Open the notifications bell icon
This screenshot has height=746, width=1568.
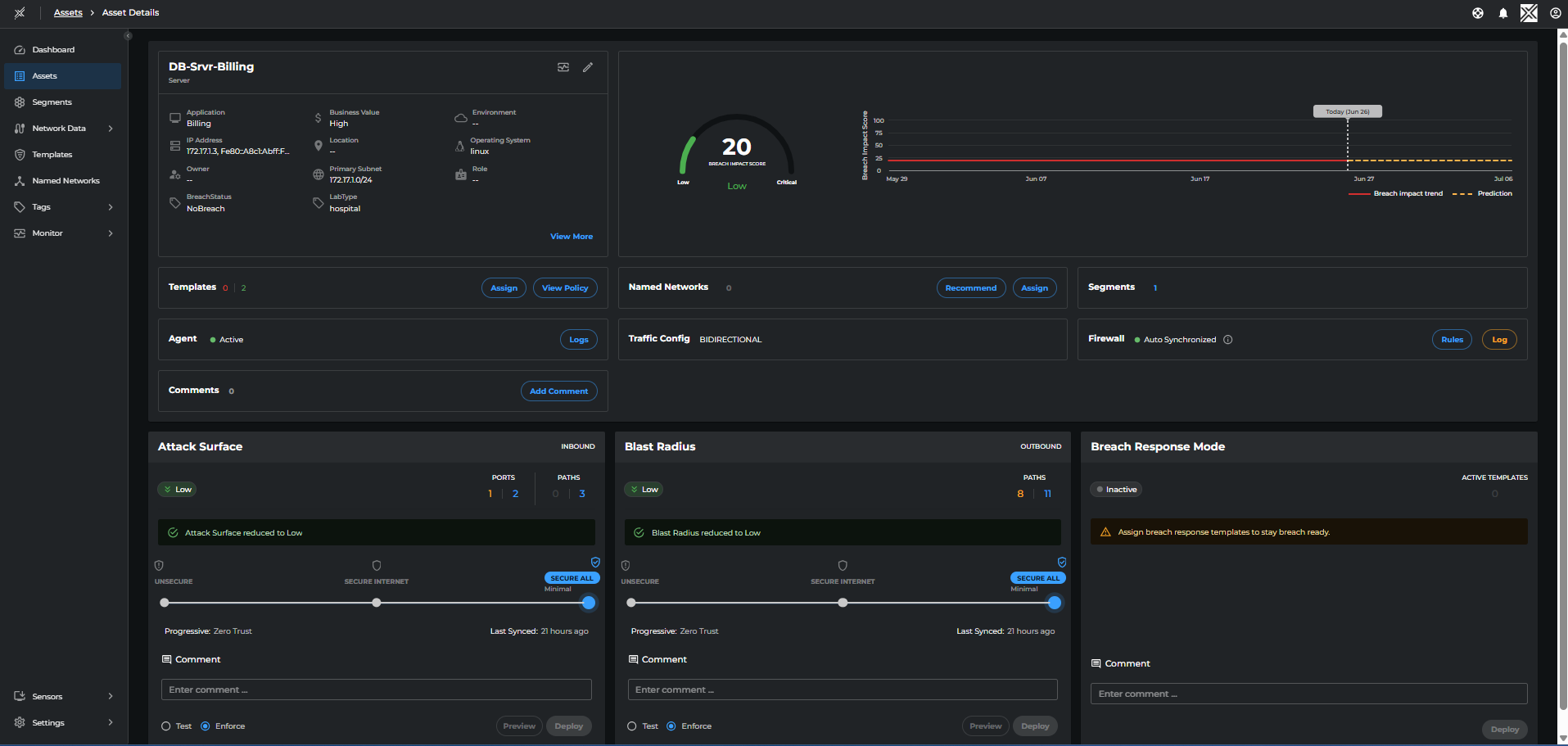1503,13
